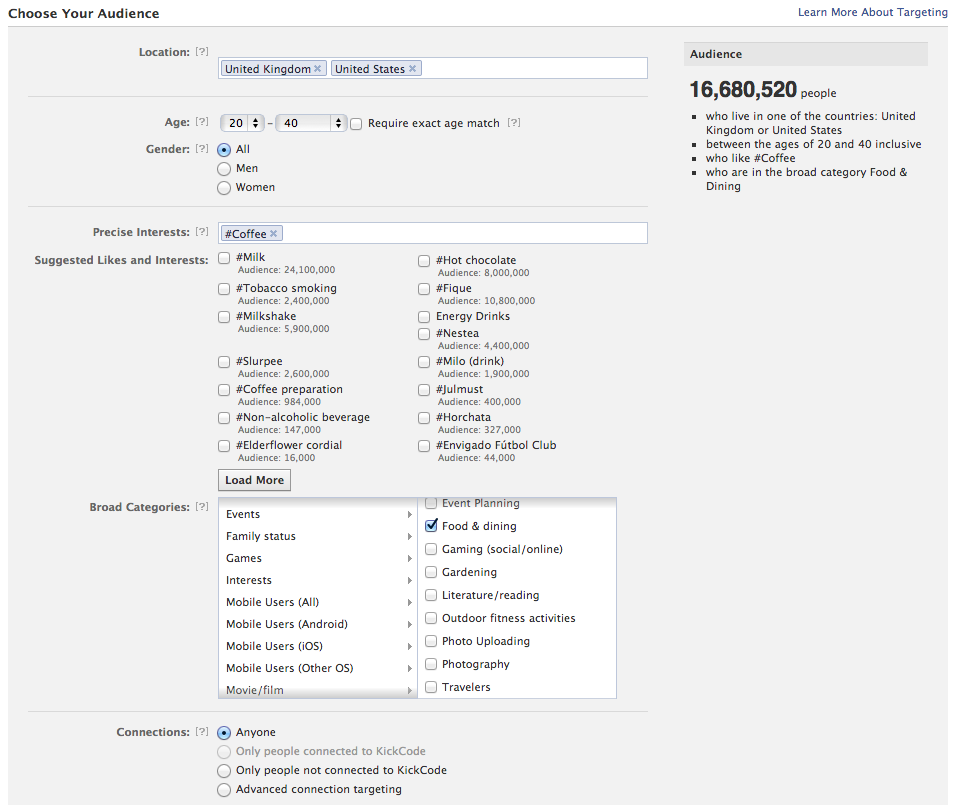Open Age help tooltip icon
This screenshot has height=805, width=963.
tap(202, 122)
